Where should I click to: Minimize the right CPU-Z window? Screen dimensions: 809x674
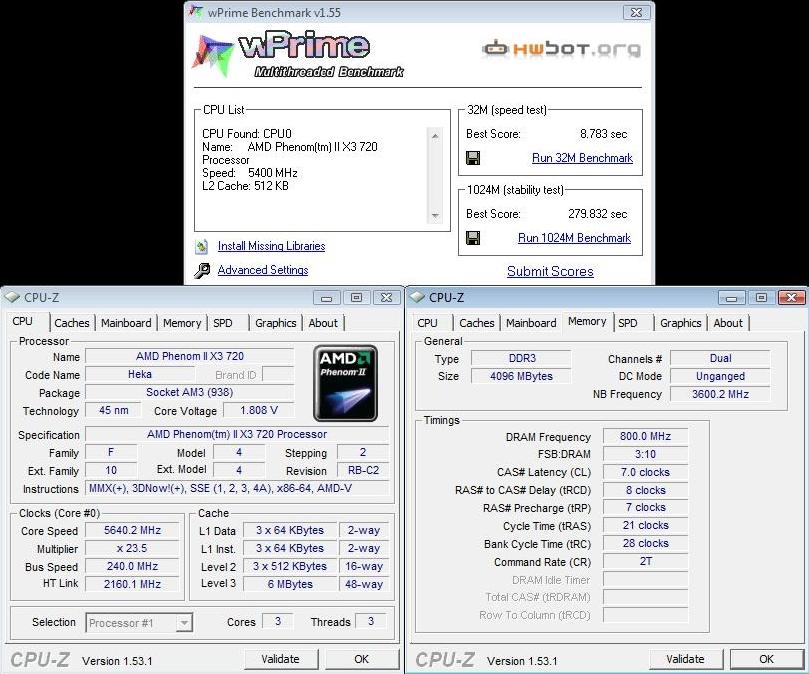click(x=732, y=298)
